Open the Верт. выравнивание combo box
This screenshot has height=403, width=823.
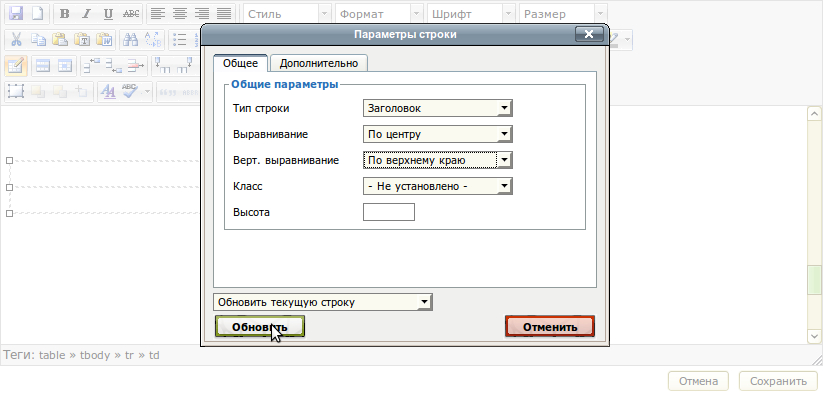pos(437,160)
